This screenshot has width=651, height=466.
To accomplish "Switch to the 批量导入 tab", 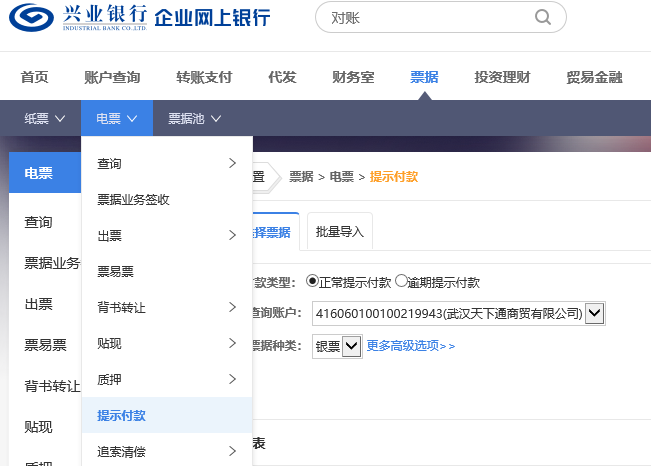I will [340, 232].
